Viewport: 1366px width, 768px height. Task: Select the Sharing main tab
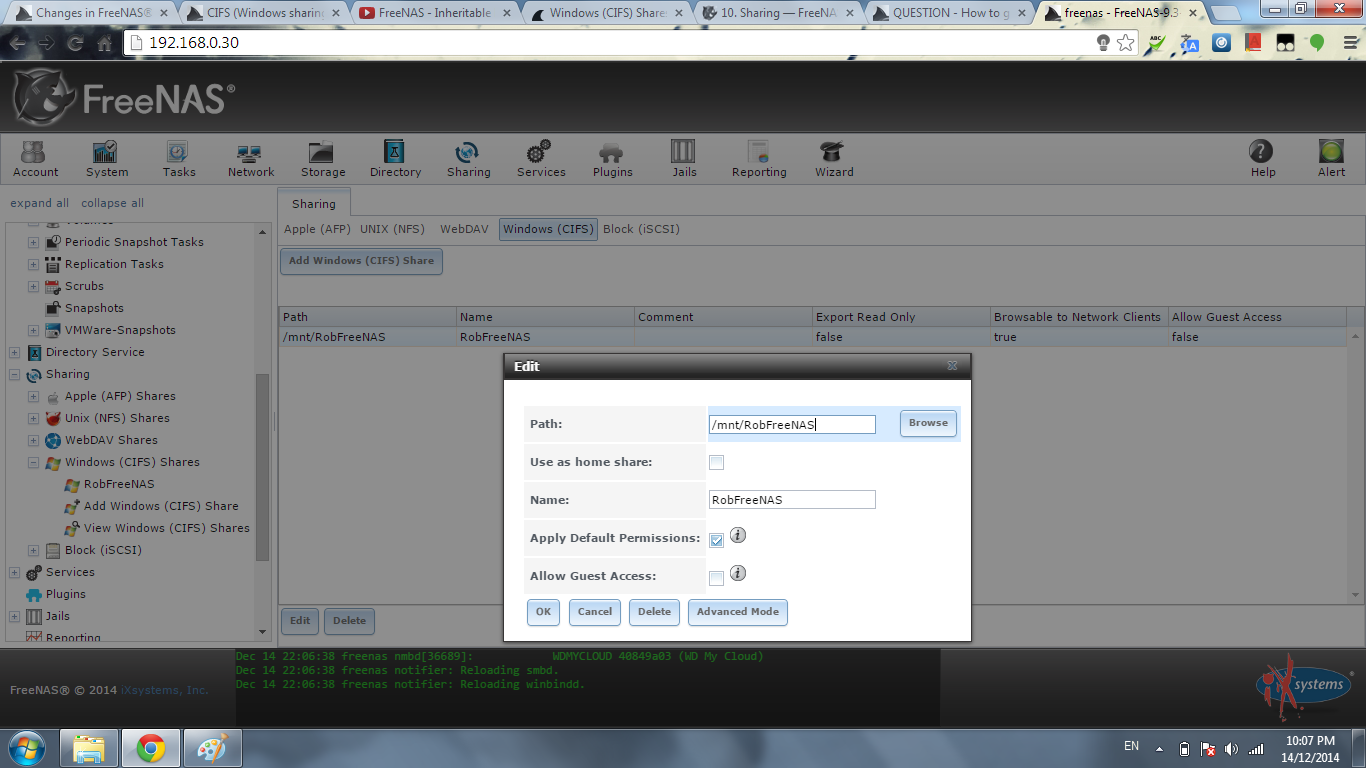coord(314,203)
